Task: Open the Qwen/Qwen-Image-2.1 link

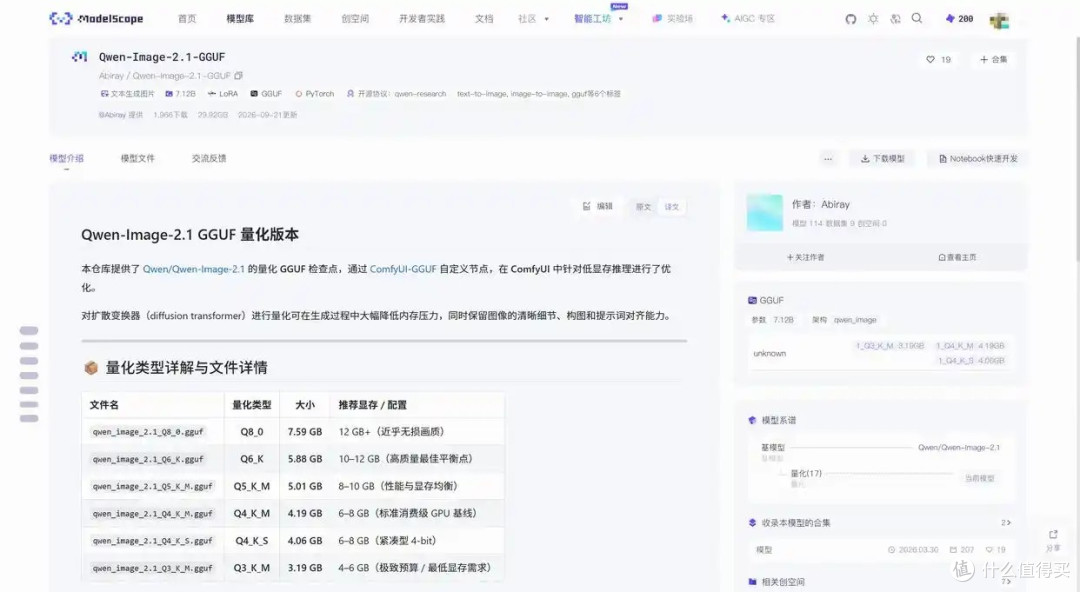Action: [x=194, y=269]
